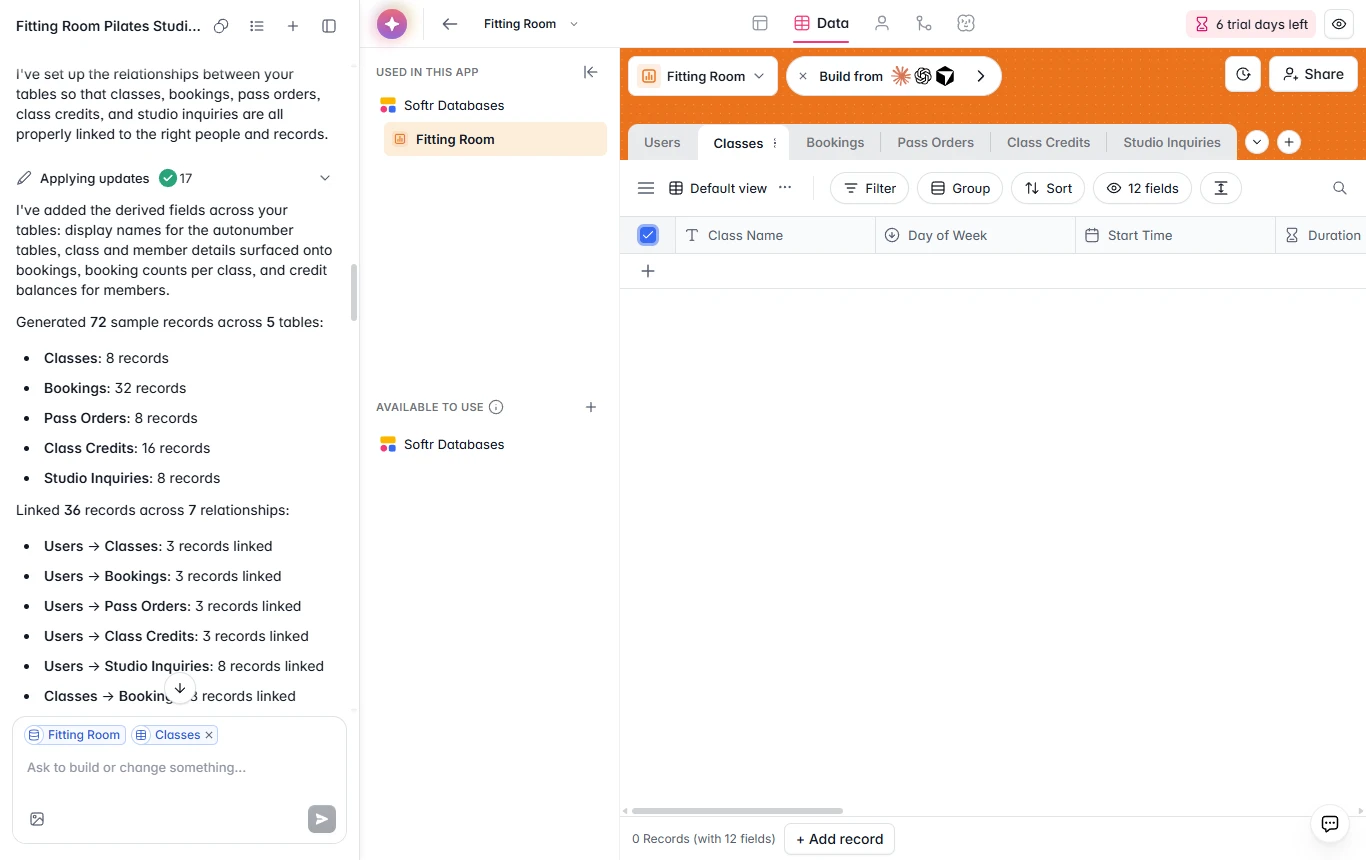This screenshot has height=860, width=1366.
Task: Expand more tables dropdown arrow
Action: click(1257, 142)
